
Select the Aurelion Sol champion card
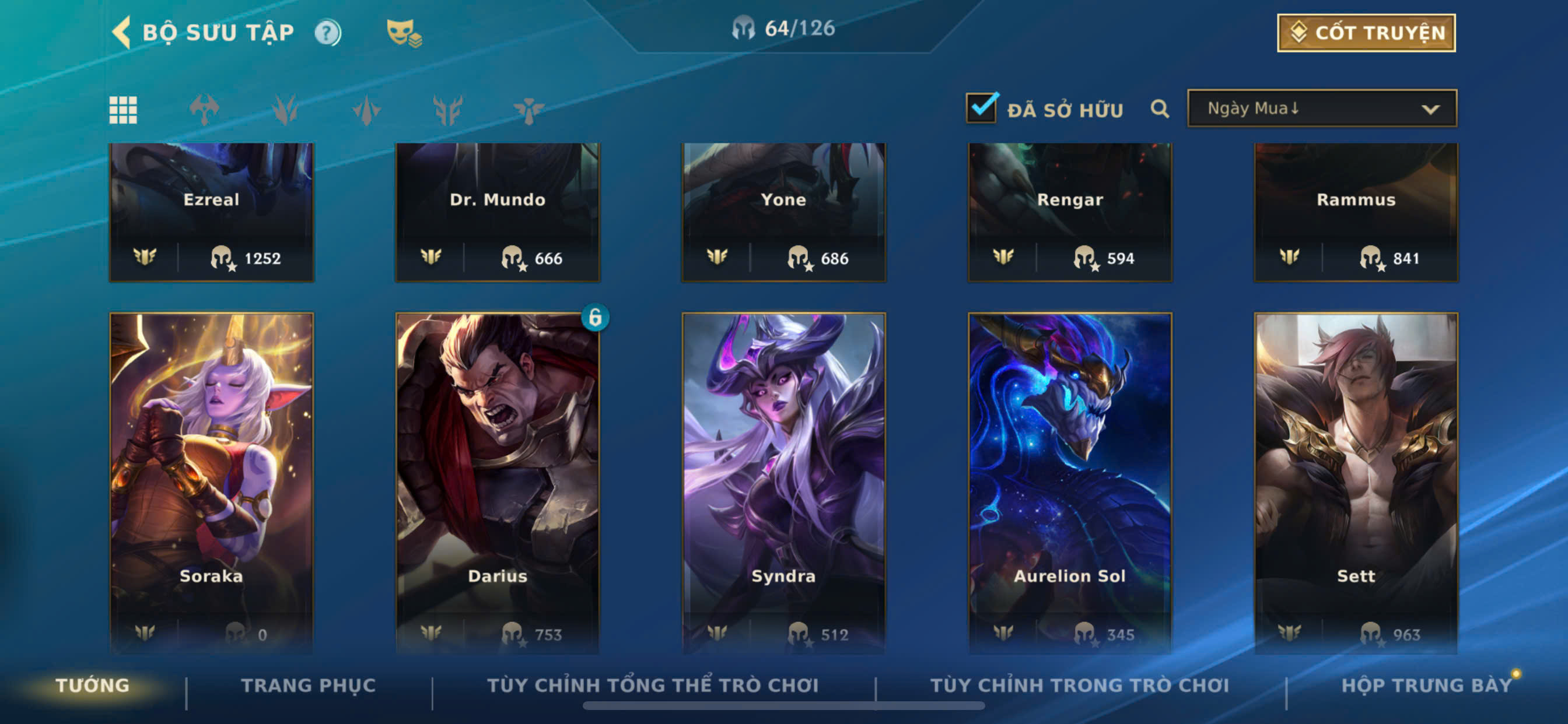click(x=1069, y=484)
